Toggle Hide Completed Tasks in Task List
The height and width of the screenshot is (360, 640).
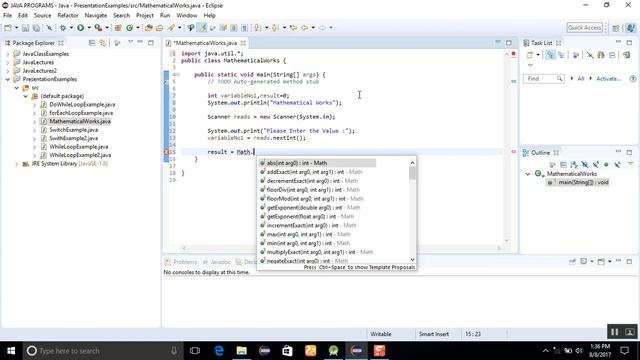pyautogui.click(x=590, y=55)
